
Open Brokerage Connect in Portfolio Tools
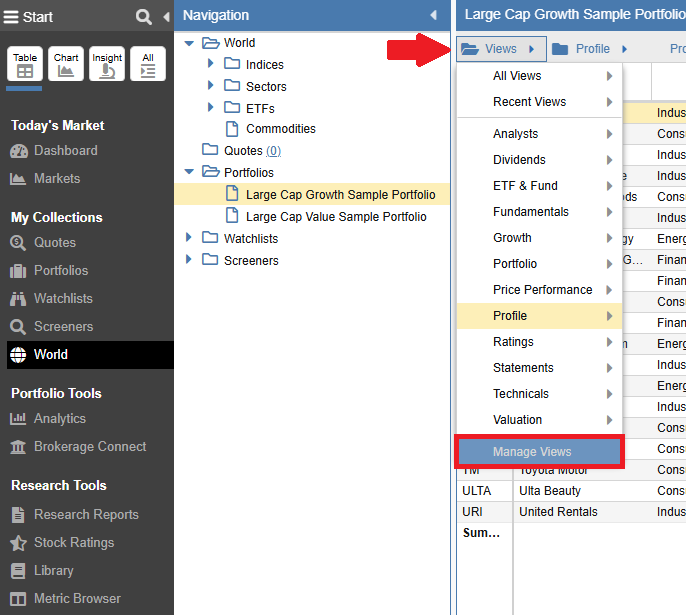(89, 447)
